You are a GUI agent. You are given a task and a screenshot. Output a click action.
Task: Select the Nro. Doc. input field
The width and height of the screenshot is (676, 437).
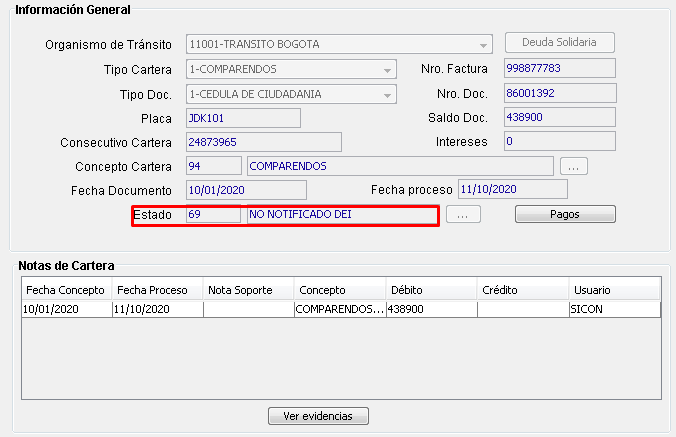tap(559, 94)
